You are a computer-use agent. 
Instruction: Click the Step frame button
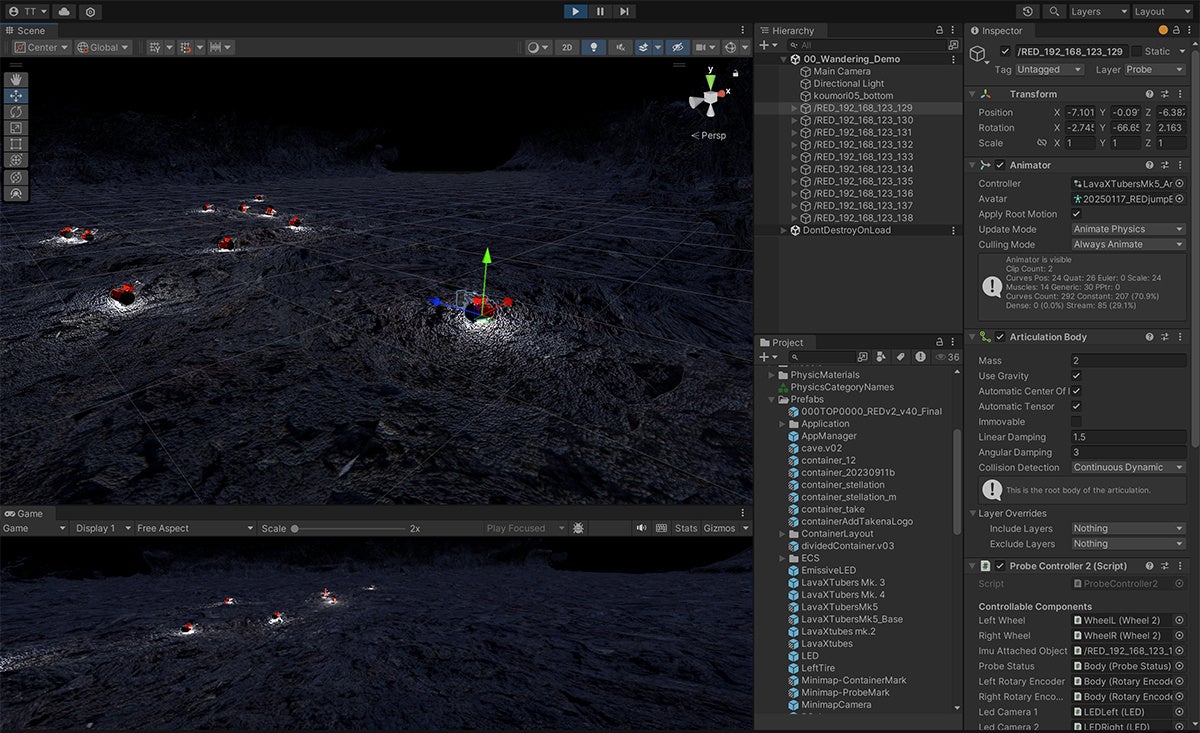[624, 11]
